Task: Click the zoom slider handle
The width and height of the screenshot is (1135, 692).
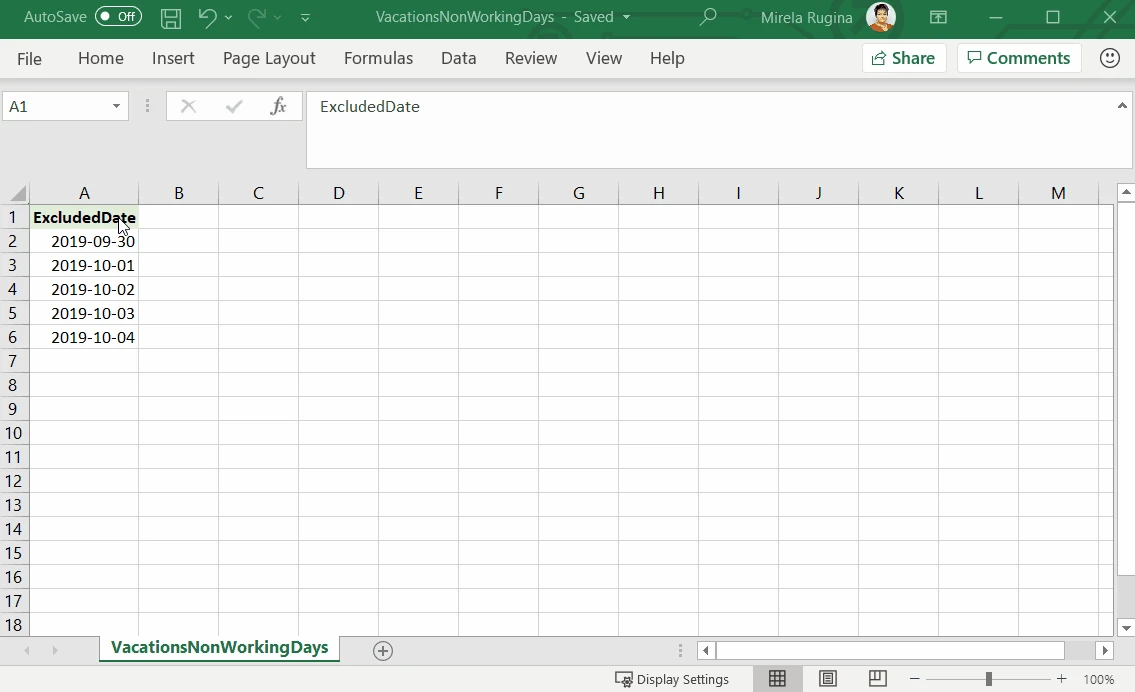Action: pyautogui.click(x=988, y=679)
